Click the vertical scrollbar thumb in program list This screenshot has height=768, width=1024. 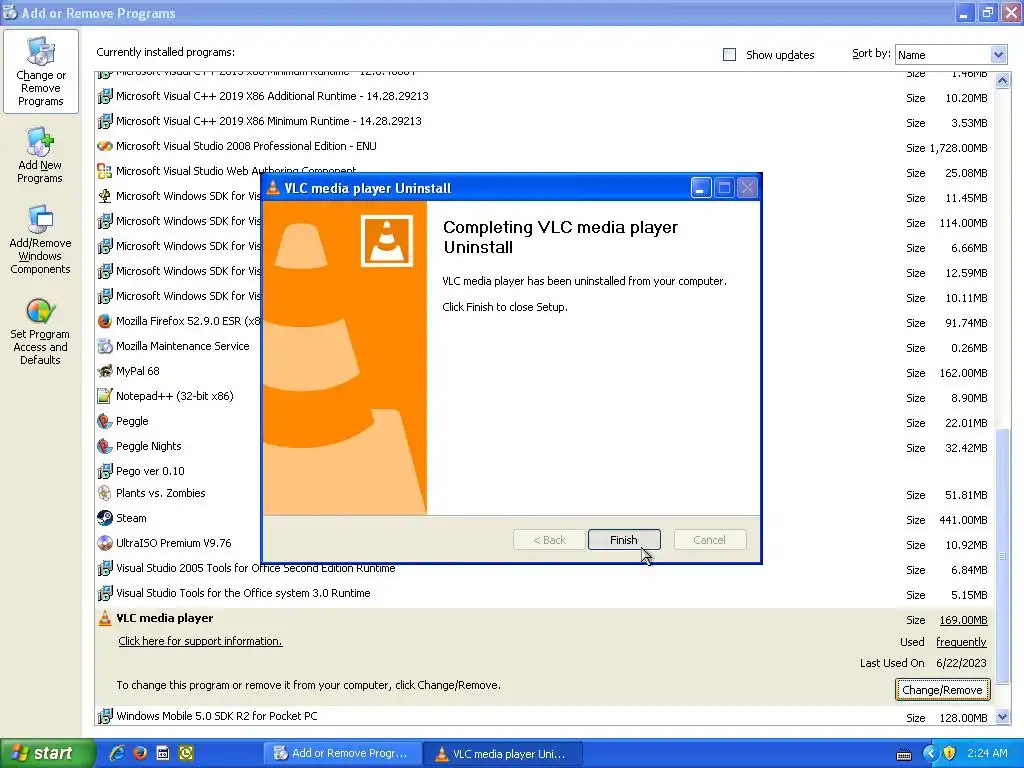click(x=1002, y=557)
